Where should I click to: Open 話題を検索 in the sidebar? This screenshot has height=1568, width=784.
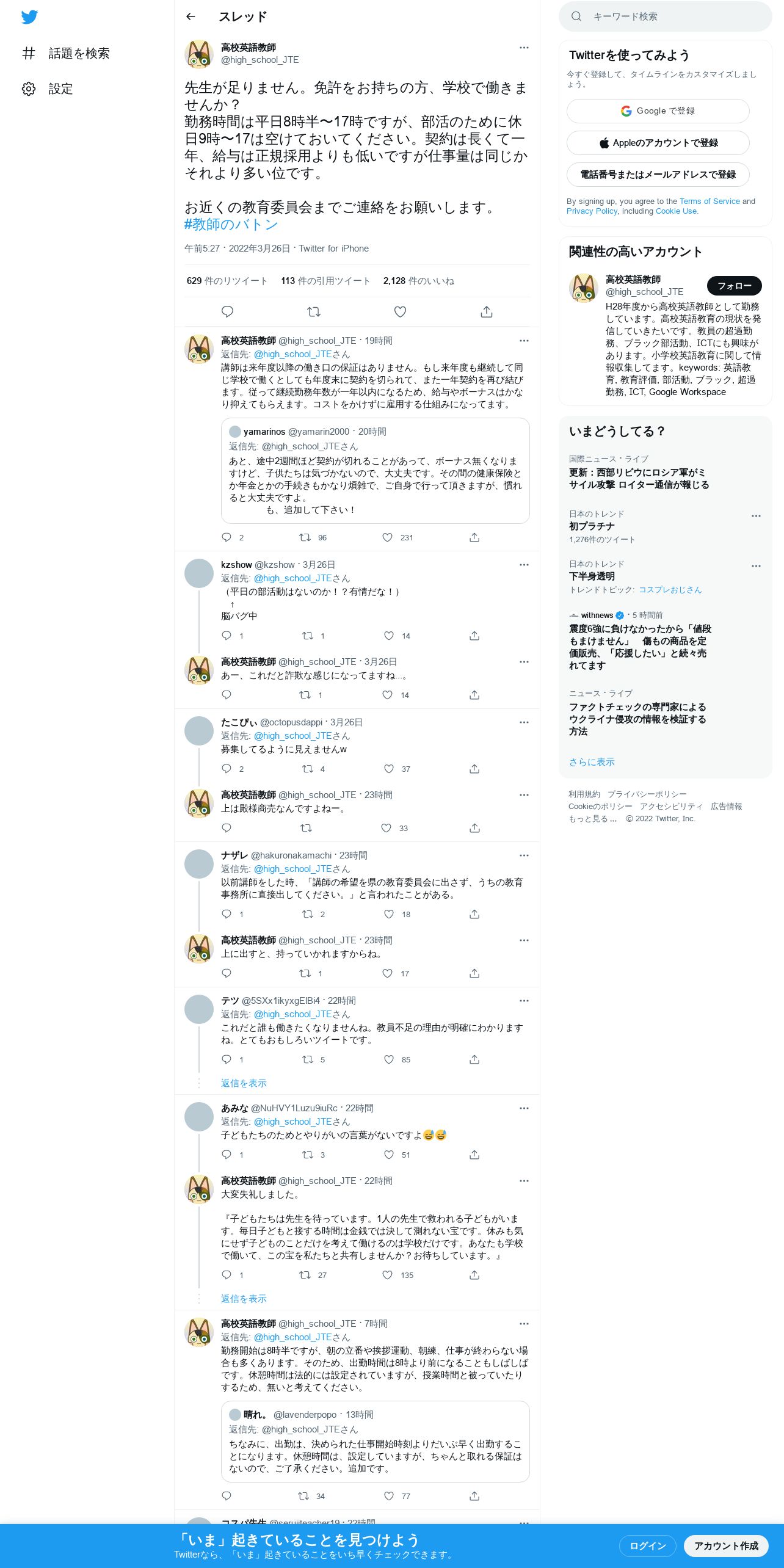(66, 53)
